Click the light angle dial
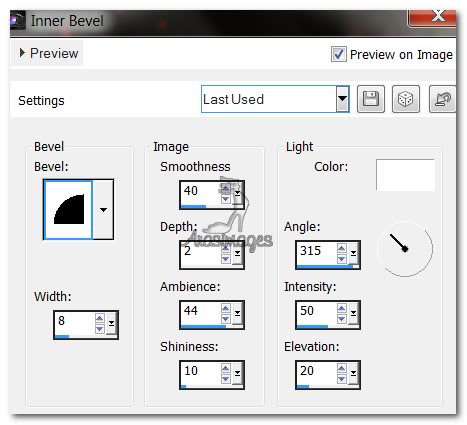Image resolution: width=467 pixels, height=425 pixels. tap(405, 249)
